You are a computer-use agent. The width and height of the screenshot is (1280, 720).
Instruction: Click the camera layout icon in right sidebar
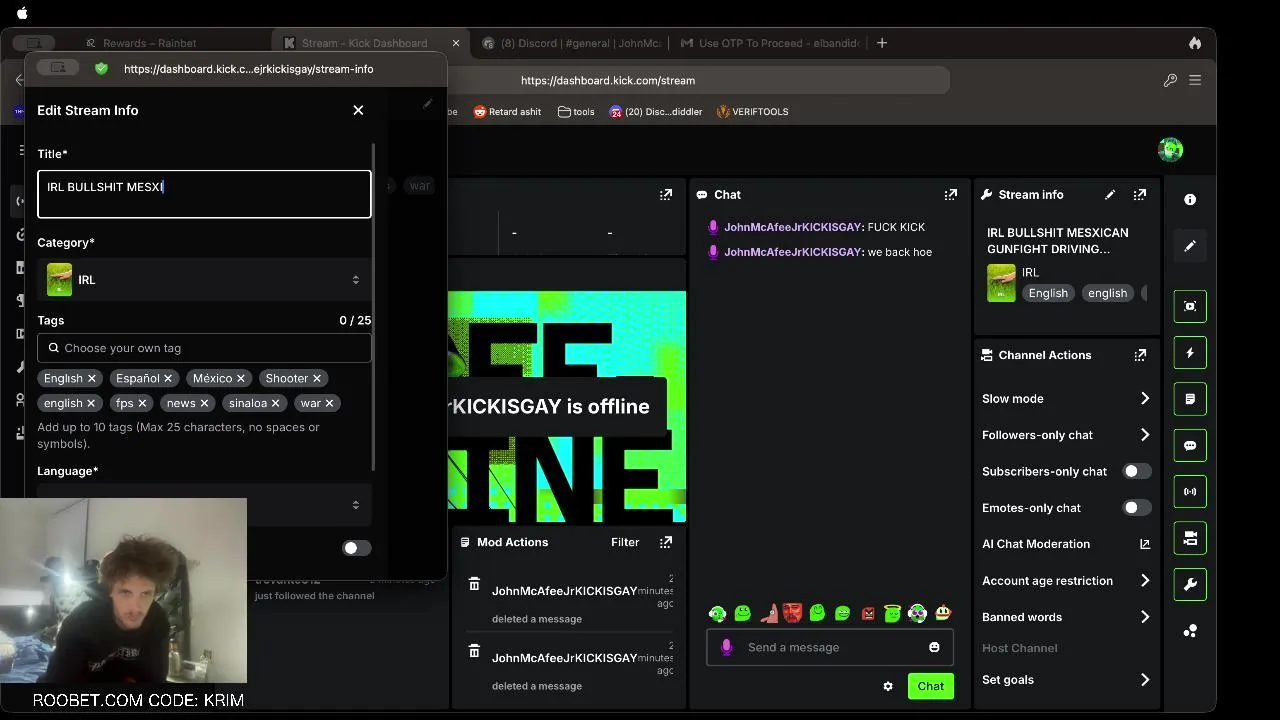pyautogui.click(x=1190, y=538)
